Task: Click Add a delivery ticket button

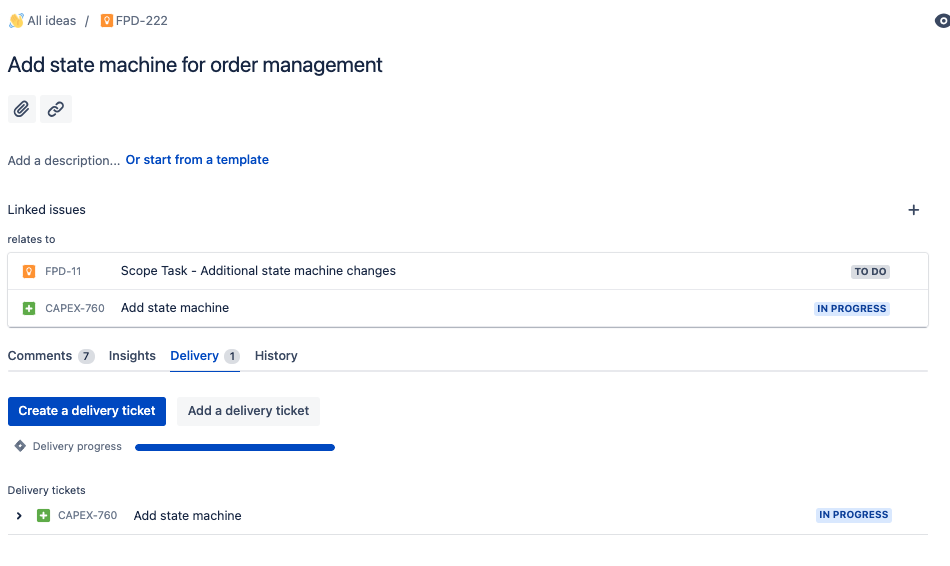Action: [x=248, y=411]
